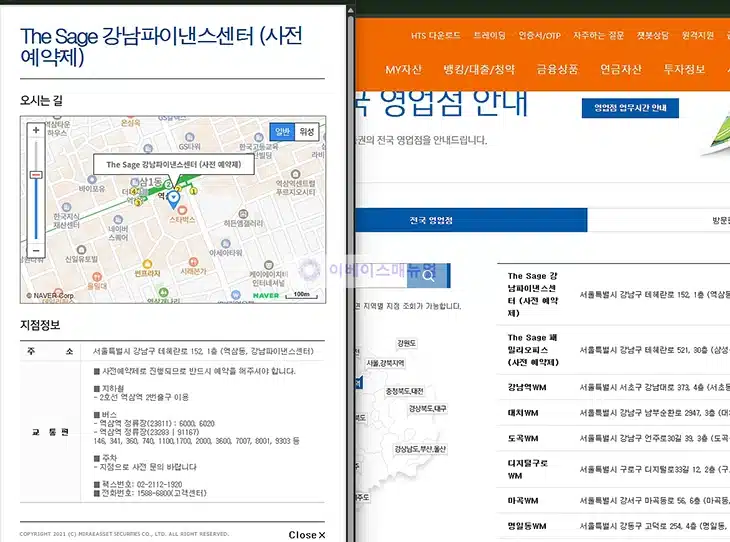Viewport: 730px width, 542px height.
Task: Open 명일동WM branch row
Action: 614,526
